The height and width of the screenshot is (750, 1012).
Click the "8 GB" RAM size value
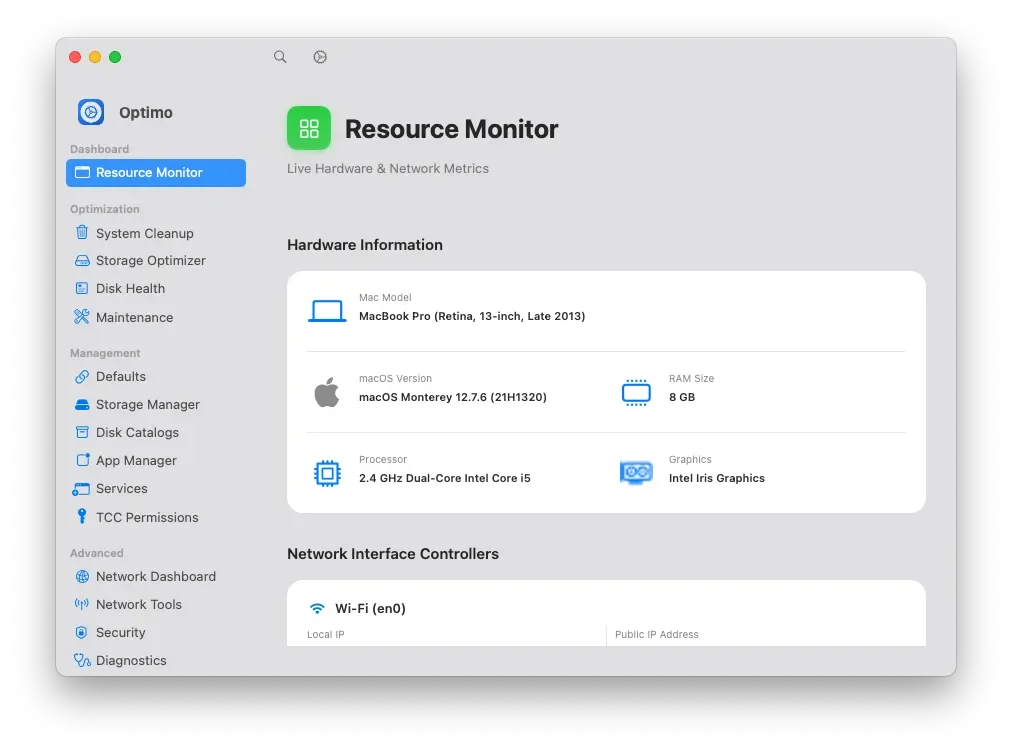pos(682,397)
